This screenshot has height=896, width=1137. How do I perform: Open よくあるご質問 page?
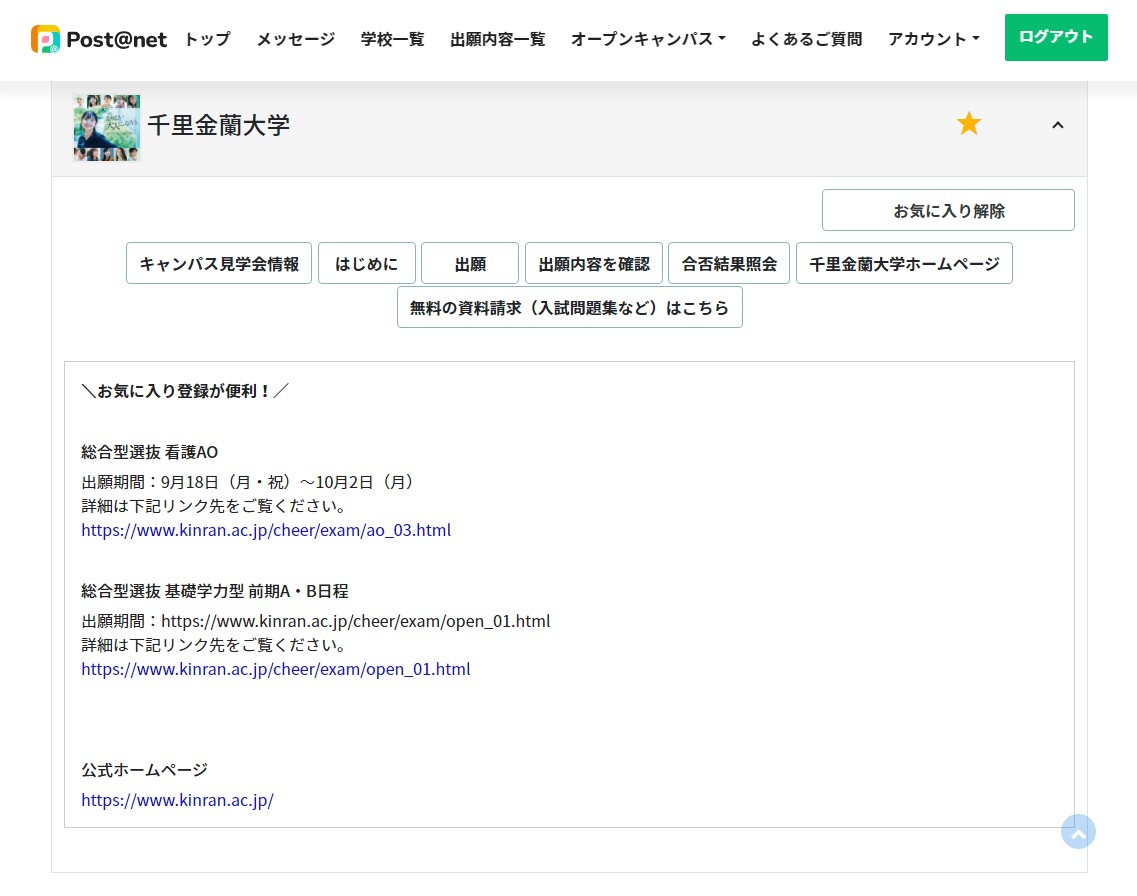coord(806,39)
